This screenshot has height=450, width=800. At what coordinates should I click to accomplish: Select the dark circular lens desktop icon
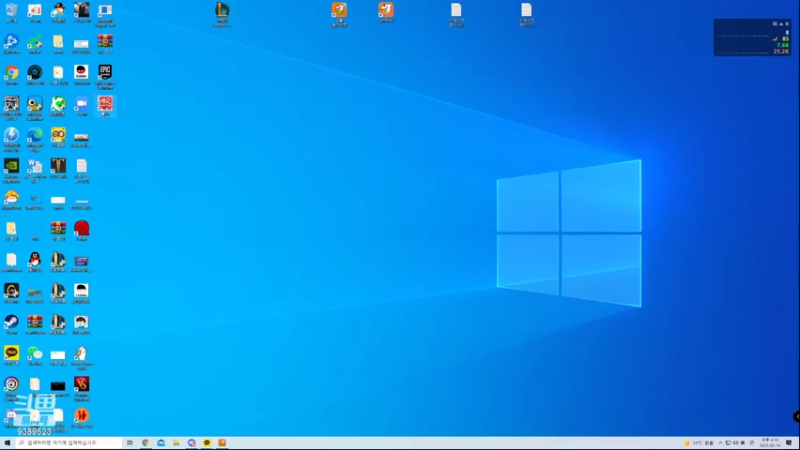point(35,75)
